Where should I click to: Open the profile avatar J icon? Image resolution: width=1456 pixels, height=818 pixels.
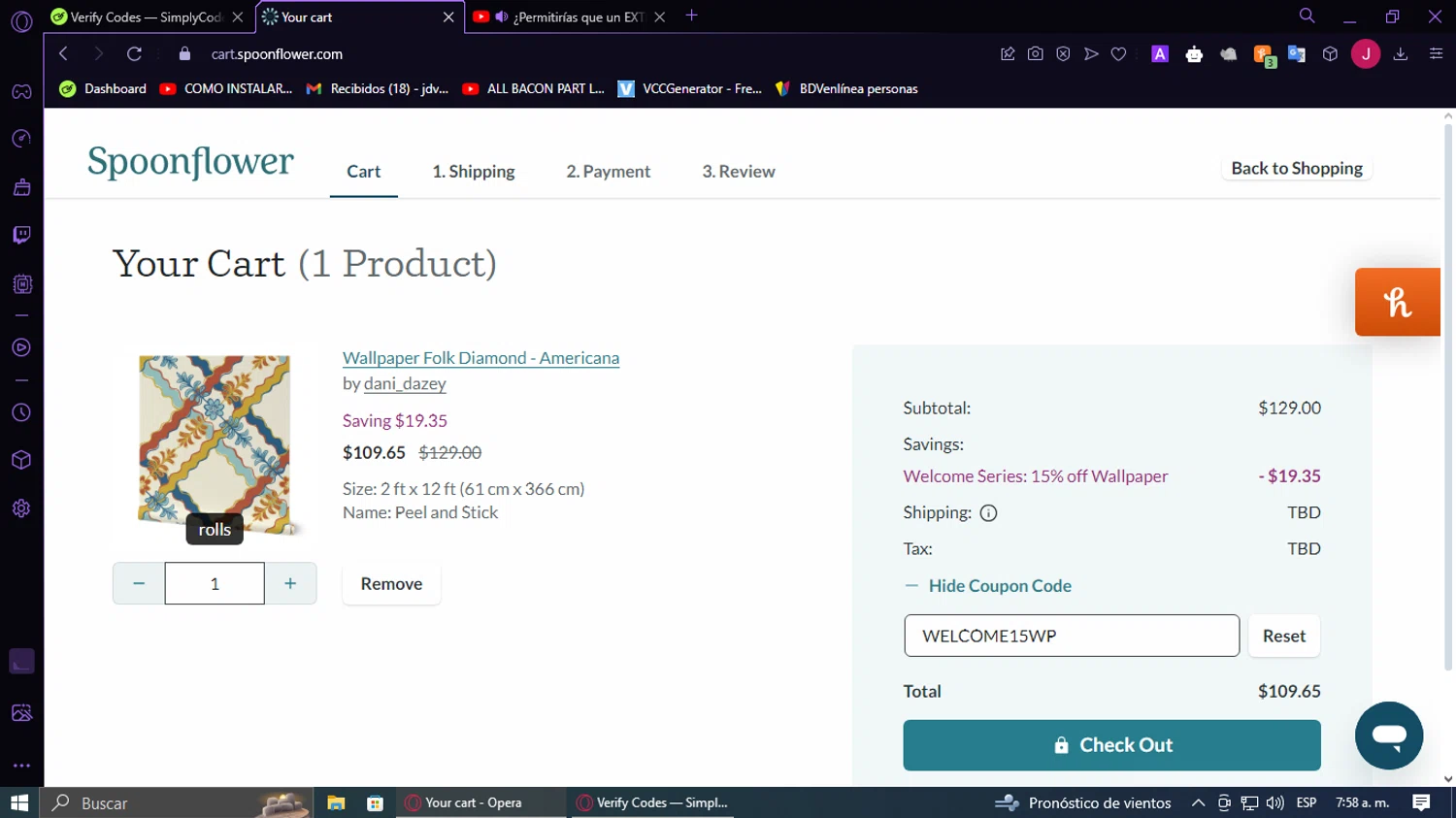pyautogui.click(x=1366, y=54)
